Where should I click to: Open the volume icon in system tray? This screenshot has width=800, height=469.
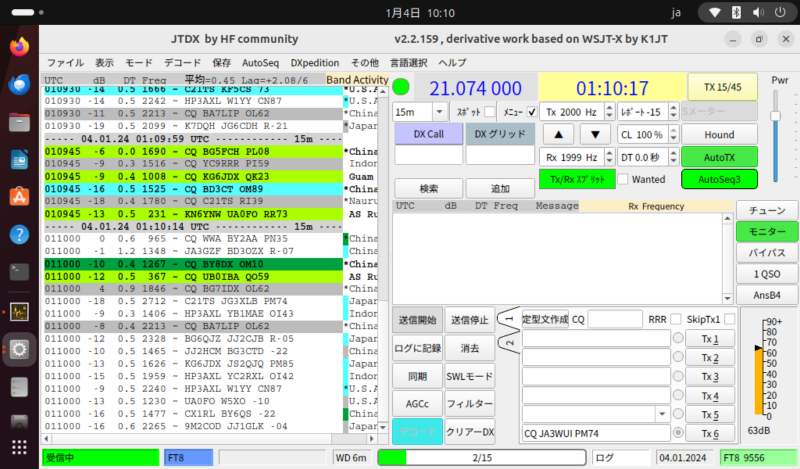(758, 12)
